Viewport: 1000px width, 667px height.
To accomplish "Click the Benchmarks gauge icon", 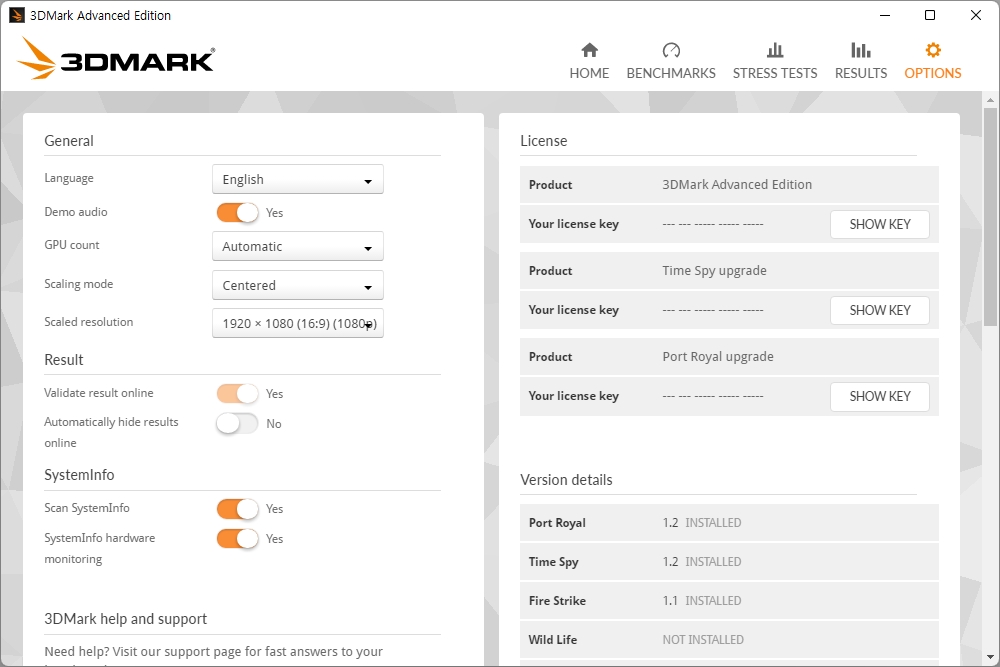I will (x=671, y=50).
